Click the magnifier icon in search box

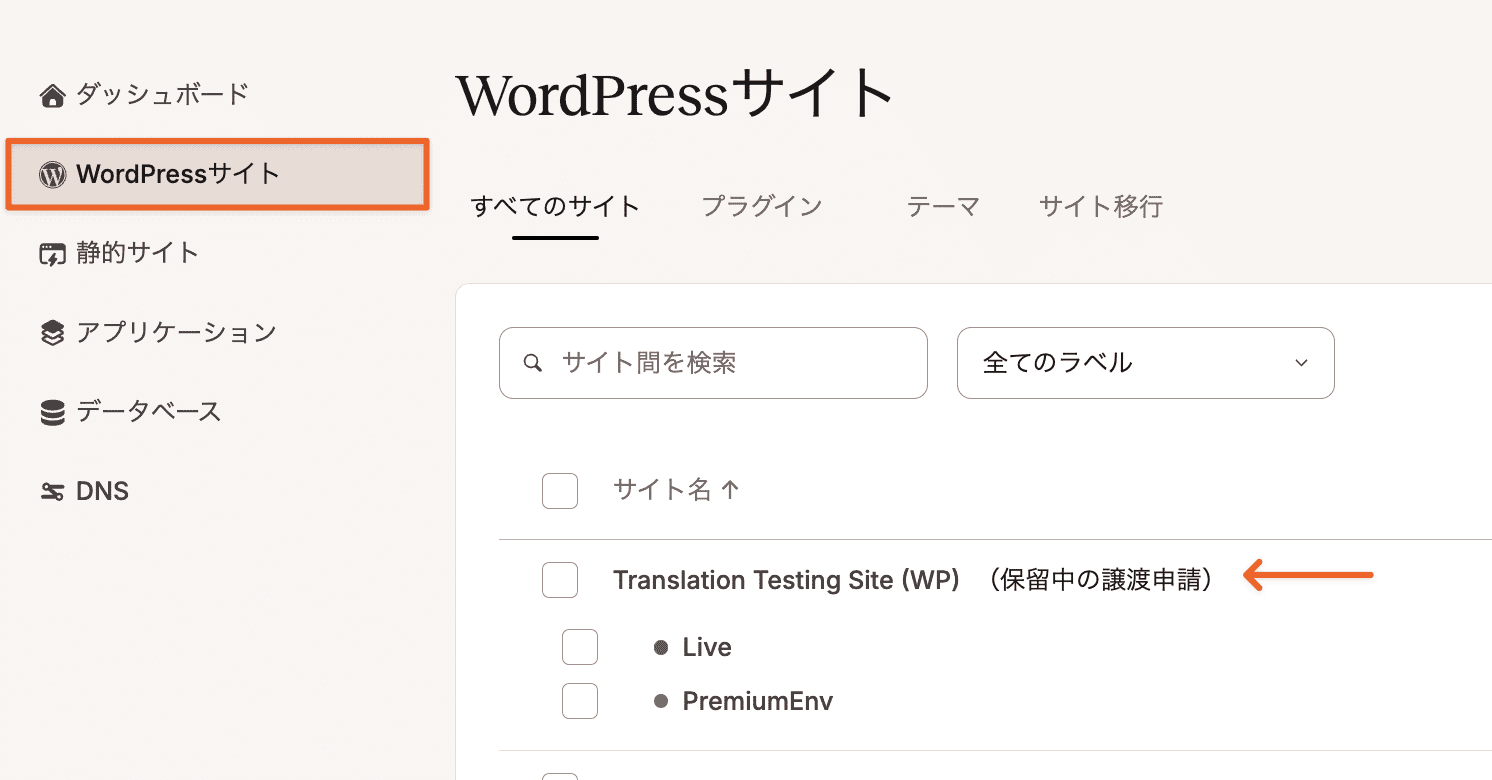tap(534, 363)
